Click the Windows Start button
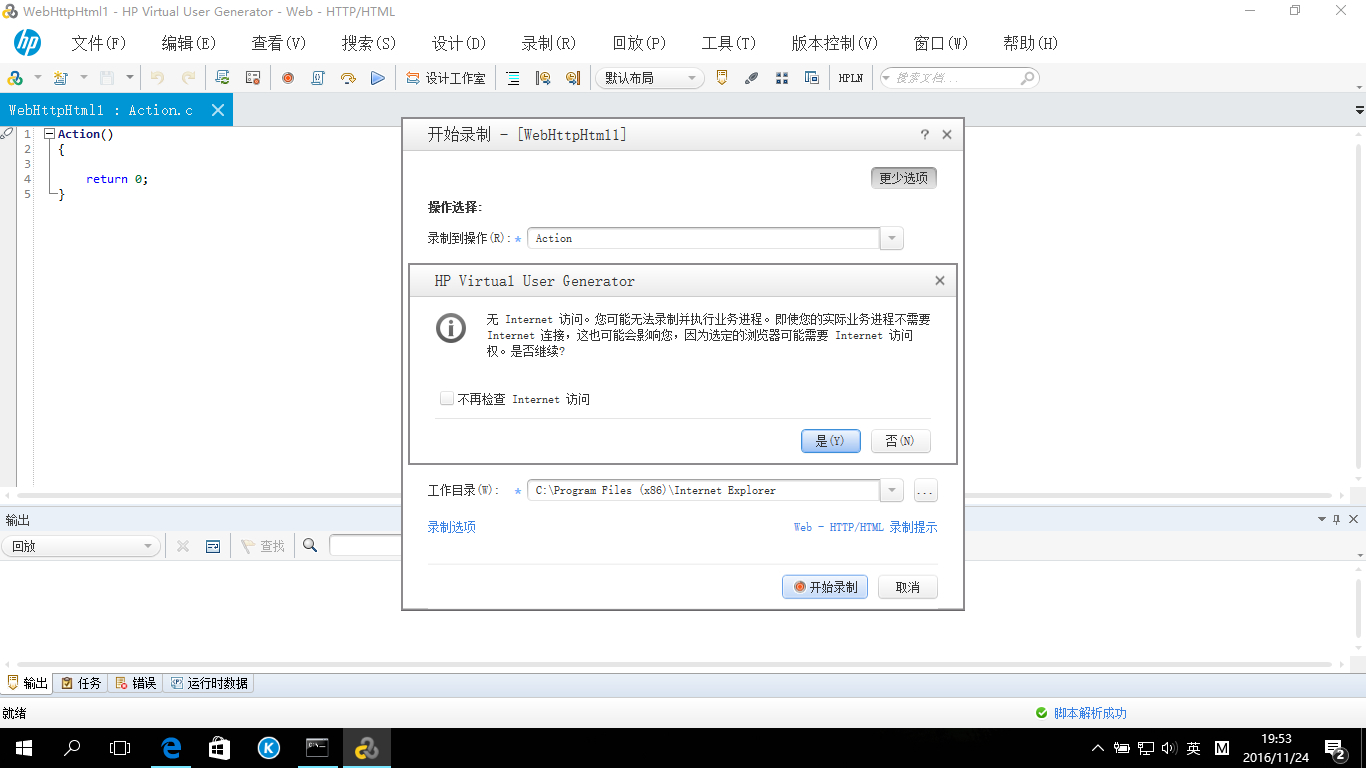The height and width of the screenshot is (768, 1366). click(24, 748)
